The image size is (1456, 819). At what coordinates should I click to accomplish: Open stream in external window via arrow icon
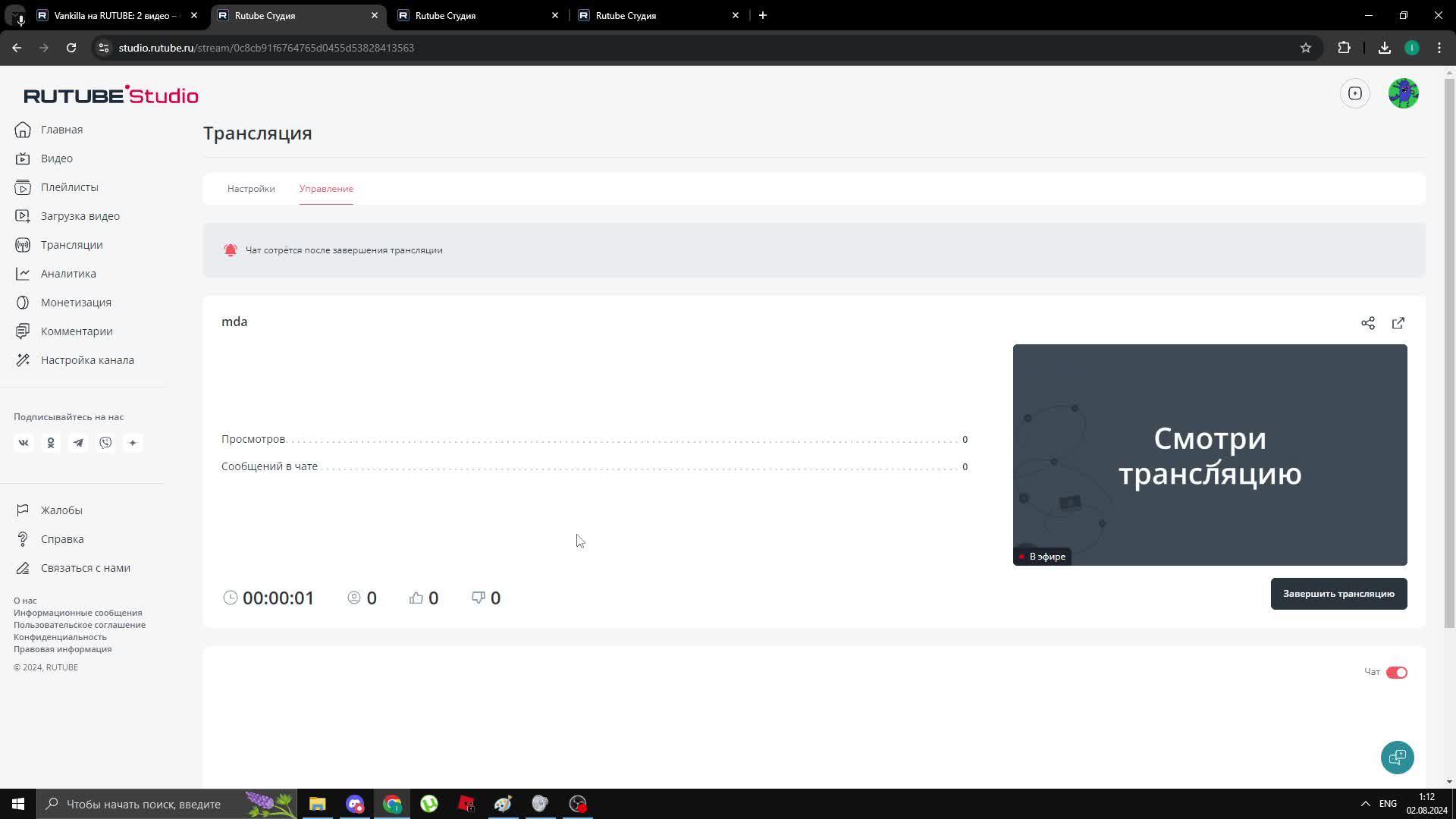pyautogui.click(x=1398, y=323)
